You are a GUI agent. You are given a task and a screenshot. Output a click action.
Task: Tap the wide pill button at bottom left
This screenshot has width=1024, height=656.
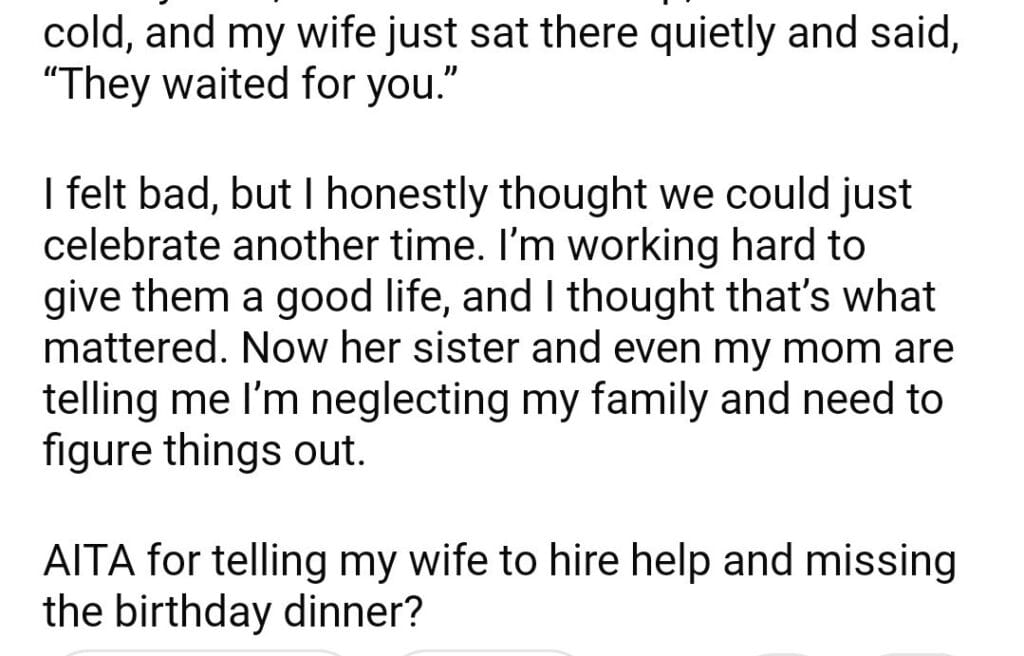coord(205,652)
